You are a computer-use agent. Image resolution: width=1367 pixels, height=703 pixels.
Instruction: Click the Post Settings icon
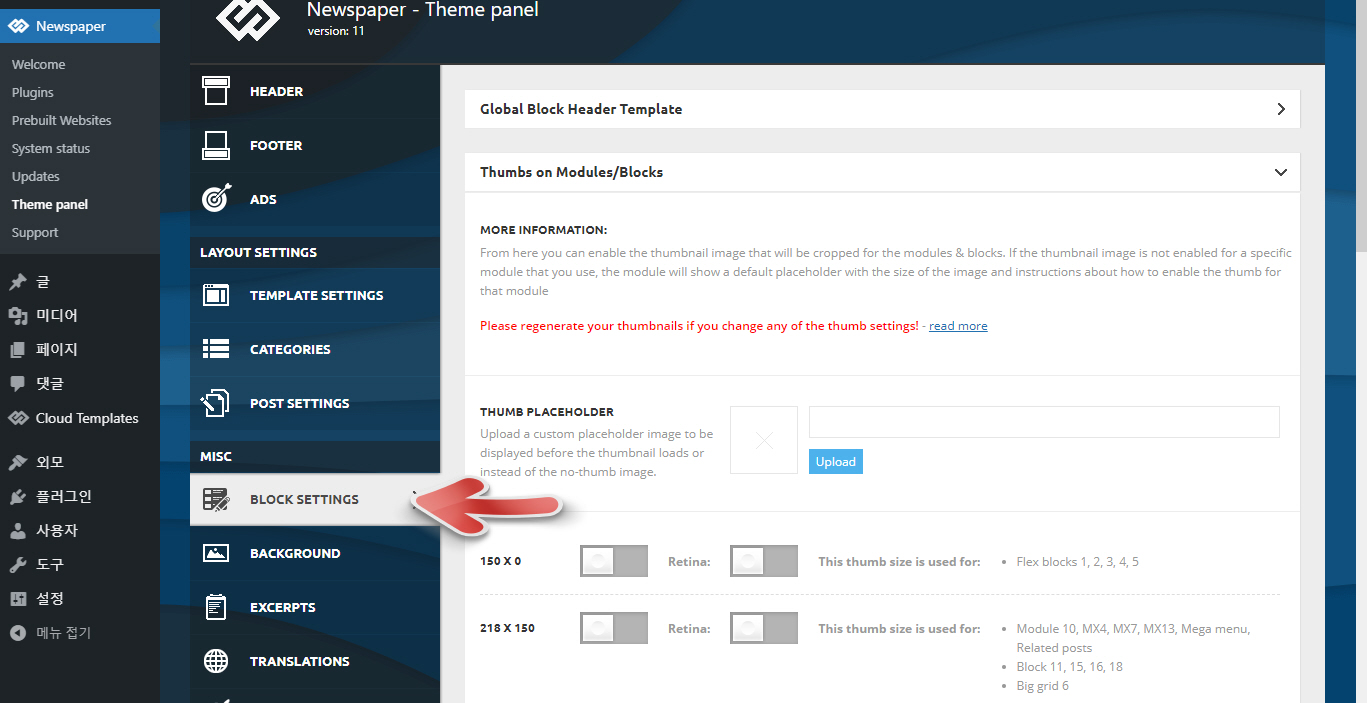[216, 403]
